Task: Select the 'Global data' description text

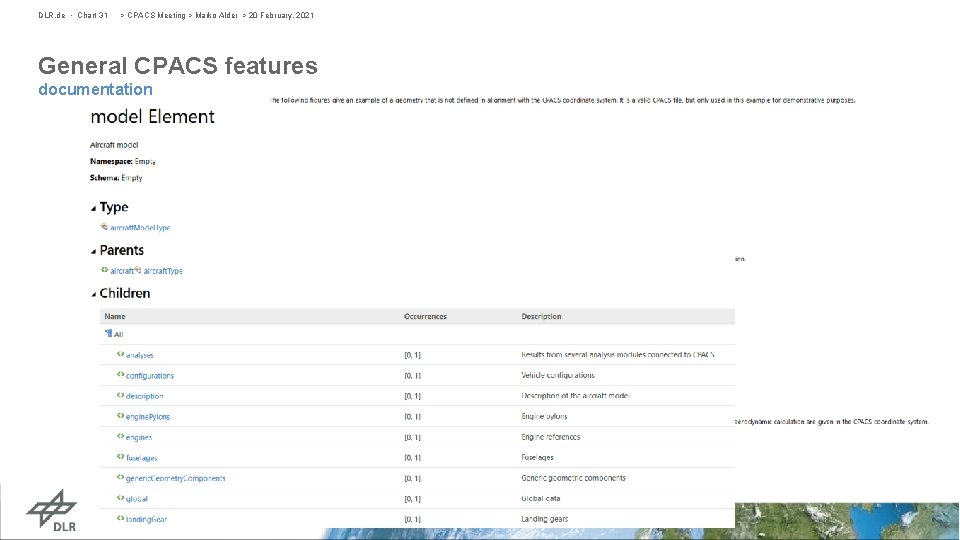Action: click(541, 498)
